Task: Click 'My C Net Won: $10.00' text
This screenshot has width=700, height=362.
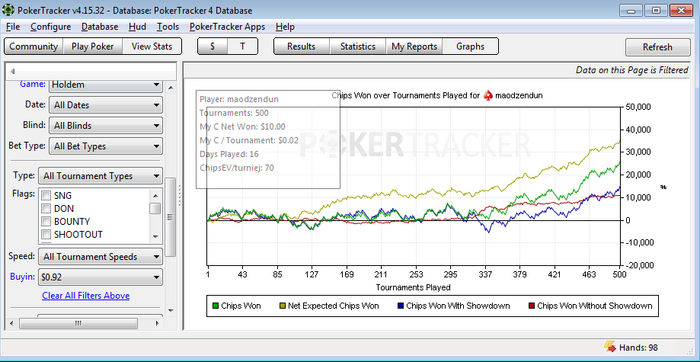Action: 242,127
